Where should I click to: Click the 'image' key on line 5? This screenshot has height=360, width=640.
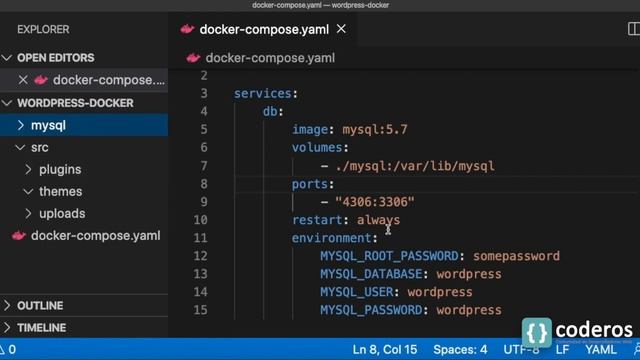(x=310, y=129)
